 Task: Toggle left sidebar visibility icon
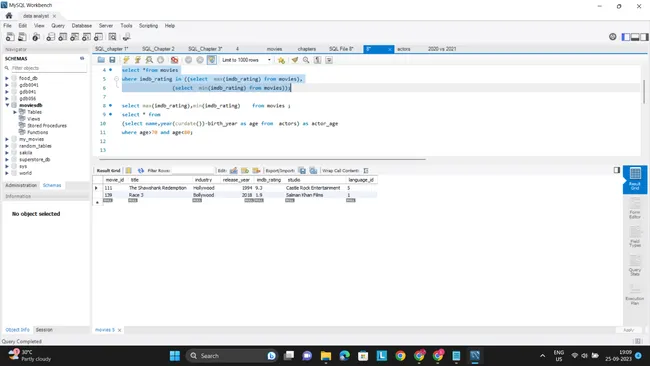click(x=626, y=37)
